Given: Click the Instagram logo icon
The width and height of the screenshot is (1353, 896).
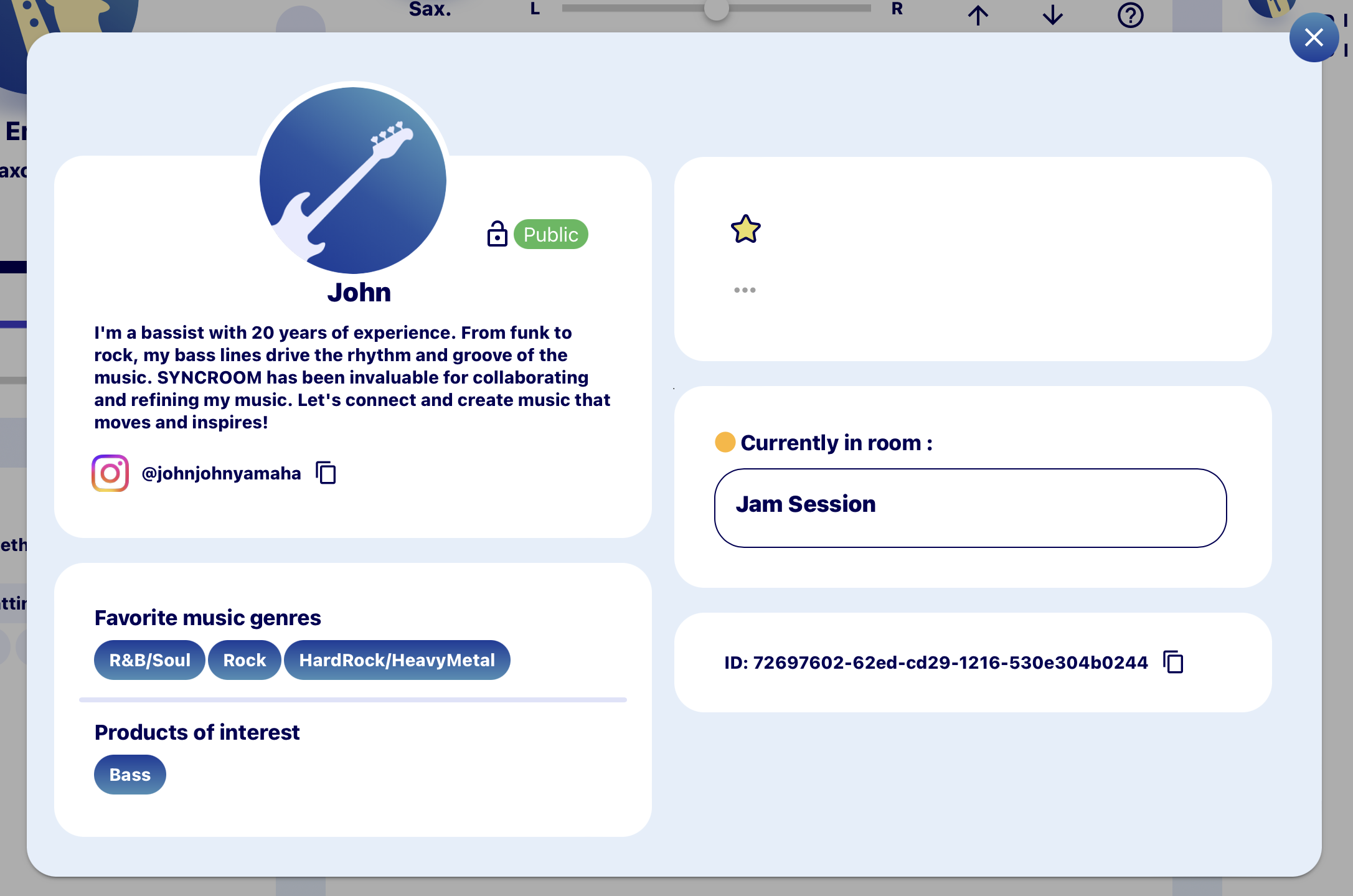Looking at the screenshot, I should pos(110,473).
